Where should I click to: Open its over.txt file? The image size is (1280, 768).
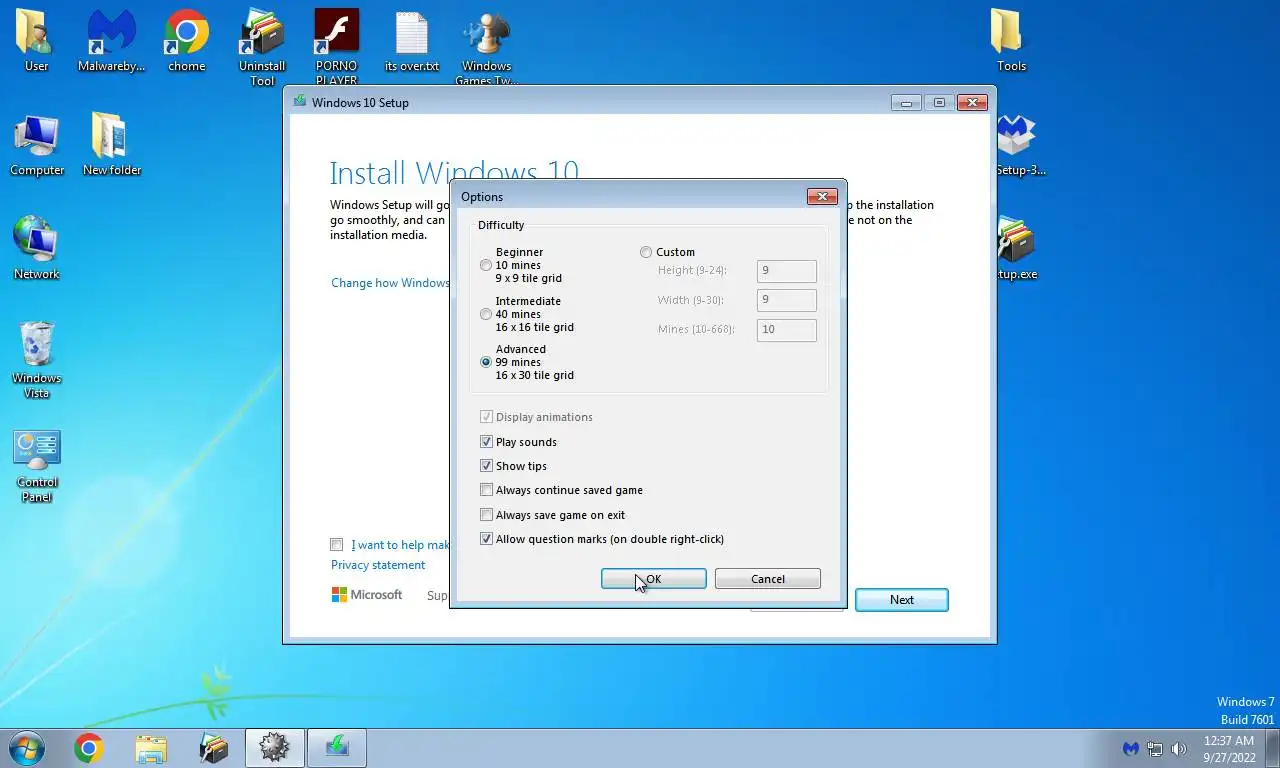coord(412,41)
